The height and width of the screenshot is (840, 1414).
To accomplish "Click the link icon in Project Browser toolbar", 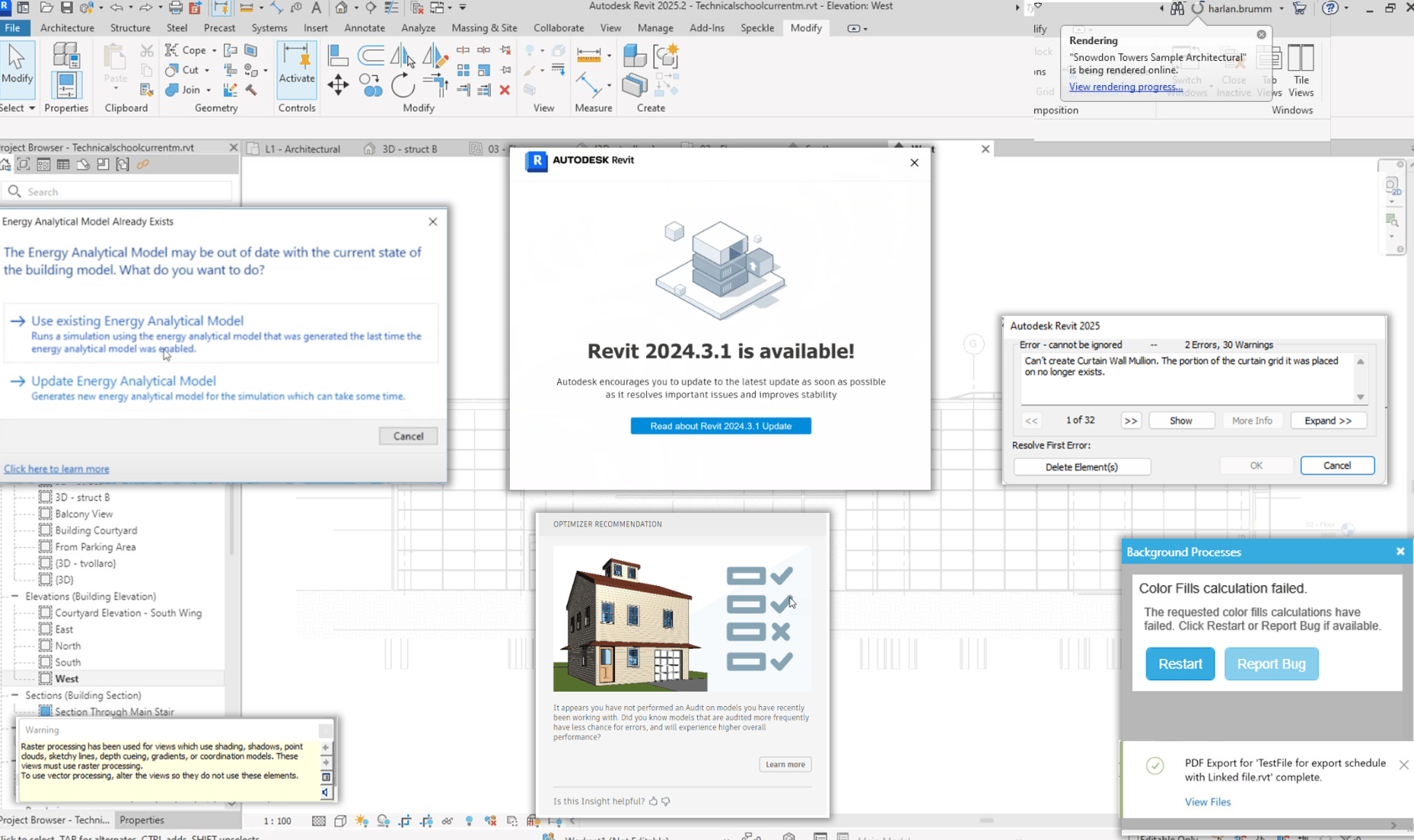I will pyautogui.click(x=142, y=164).
